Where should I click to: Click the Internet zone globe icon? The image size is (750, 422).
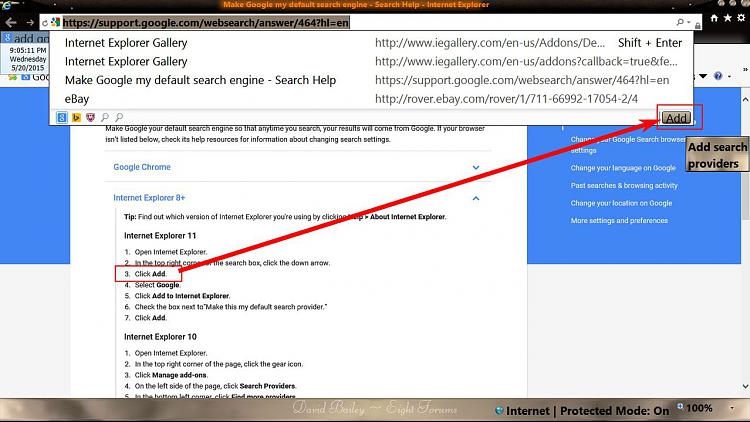tap(500, 411)
